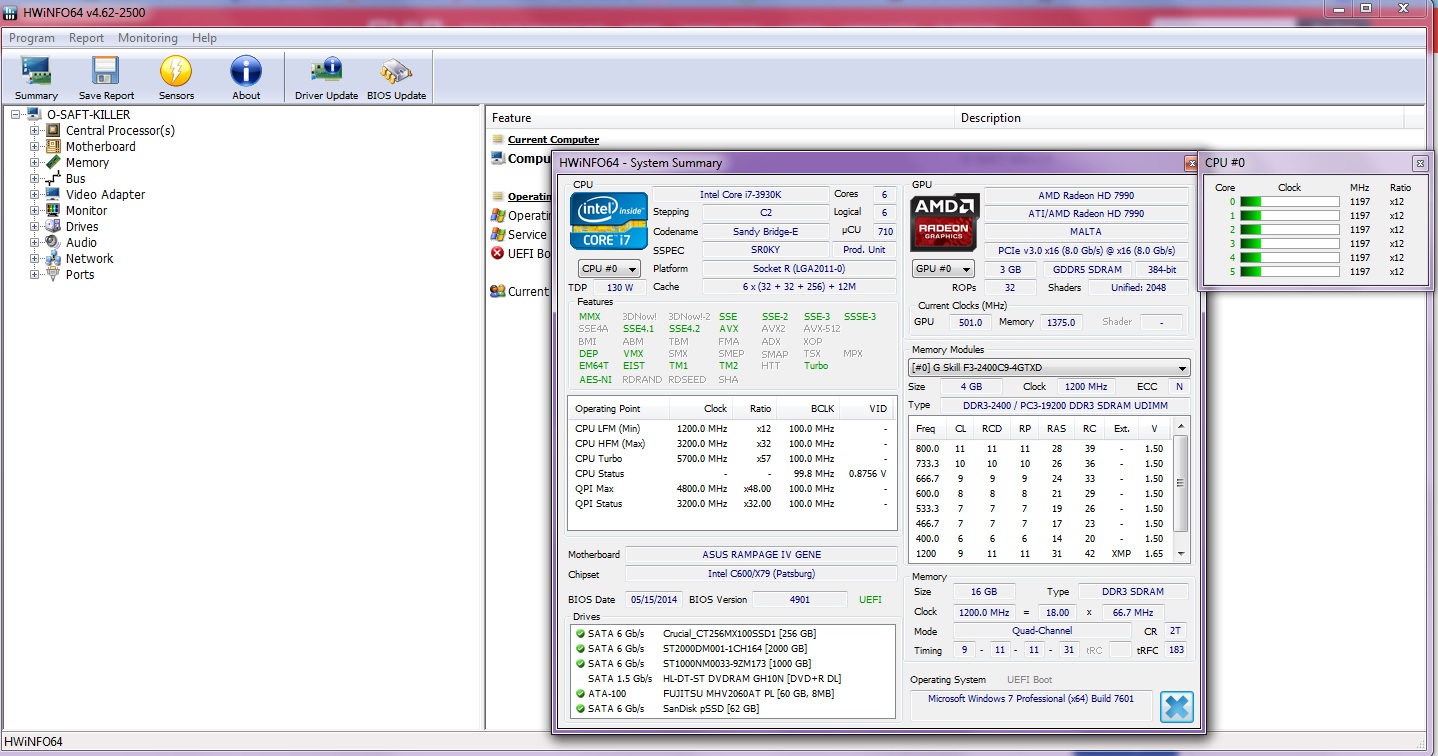Image resolution: width=1438 pixels, height=756 pixels.
Task: Click green status icon for SanDisk pSSD
Action: (x=579, y=709)
